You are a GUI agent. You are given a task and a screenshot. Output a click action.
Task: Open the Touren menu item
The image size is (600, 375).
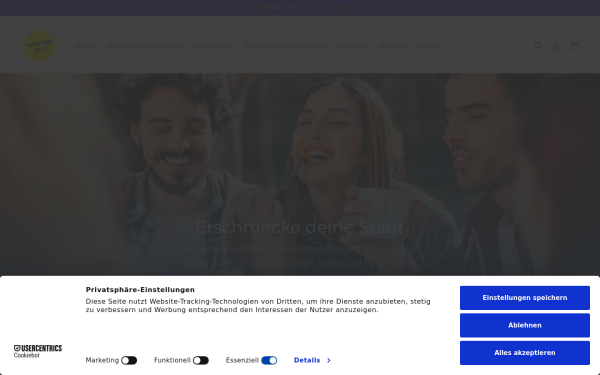85,46
